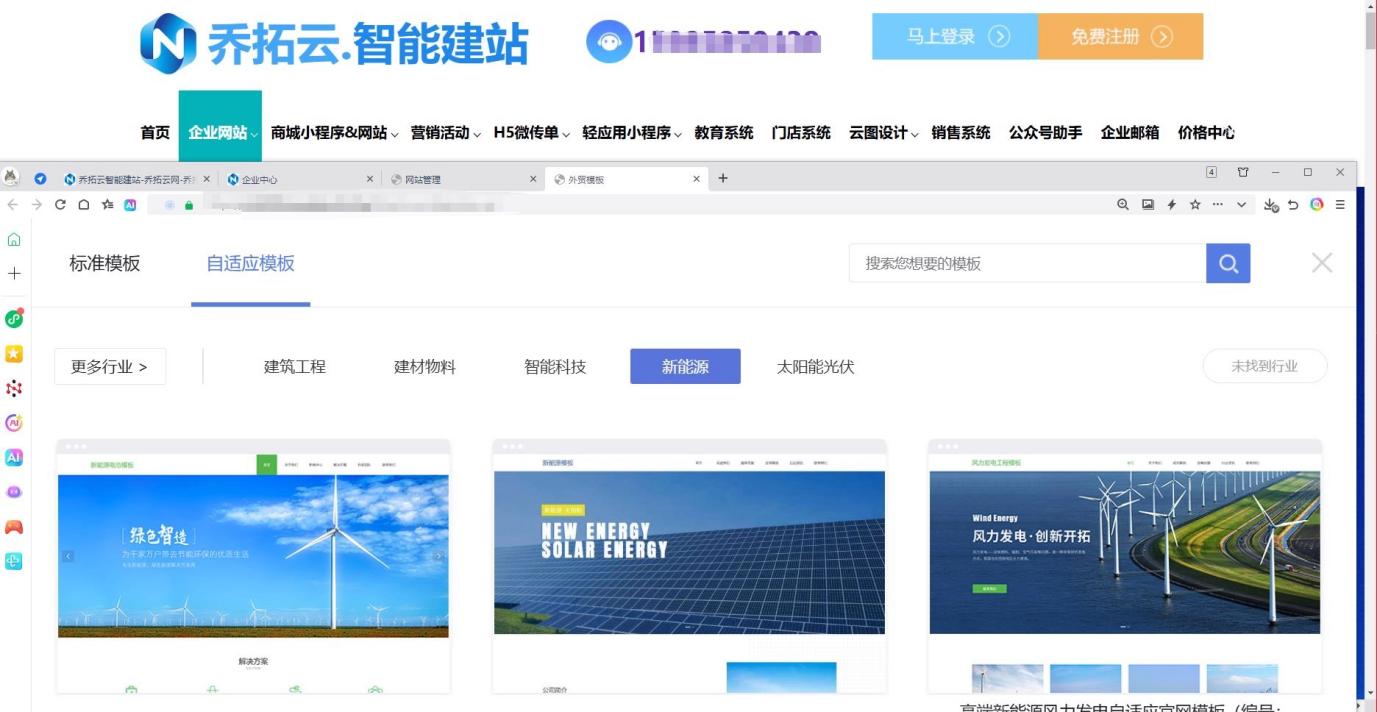Image resolution: width=1377 pixels, height=712 pixels.
Task: Open the browser hamburger menu
Action: (1340, 205)
